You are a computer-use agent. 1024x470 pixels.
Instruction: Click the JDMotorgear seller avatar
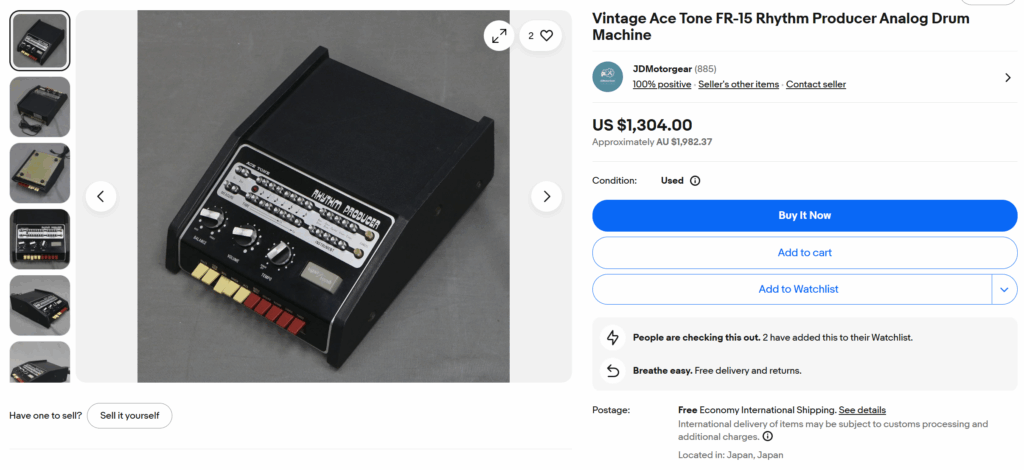pos(608,77)
